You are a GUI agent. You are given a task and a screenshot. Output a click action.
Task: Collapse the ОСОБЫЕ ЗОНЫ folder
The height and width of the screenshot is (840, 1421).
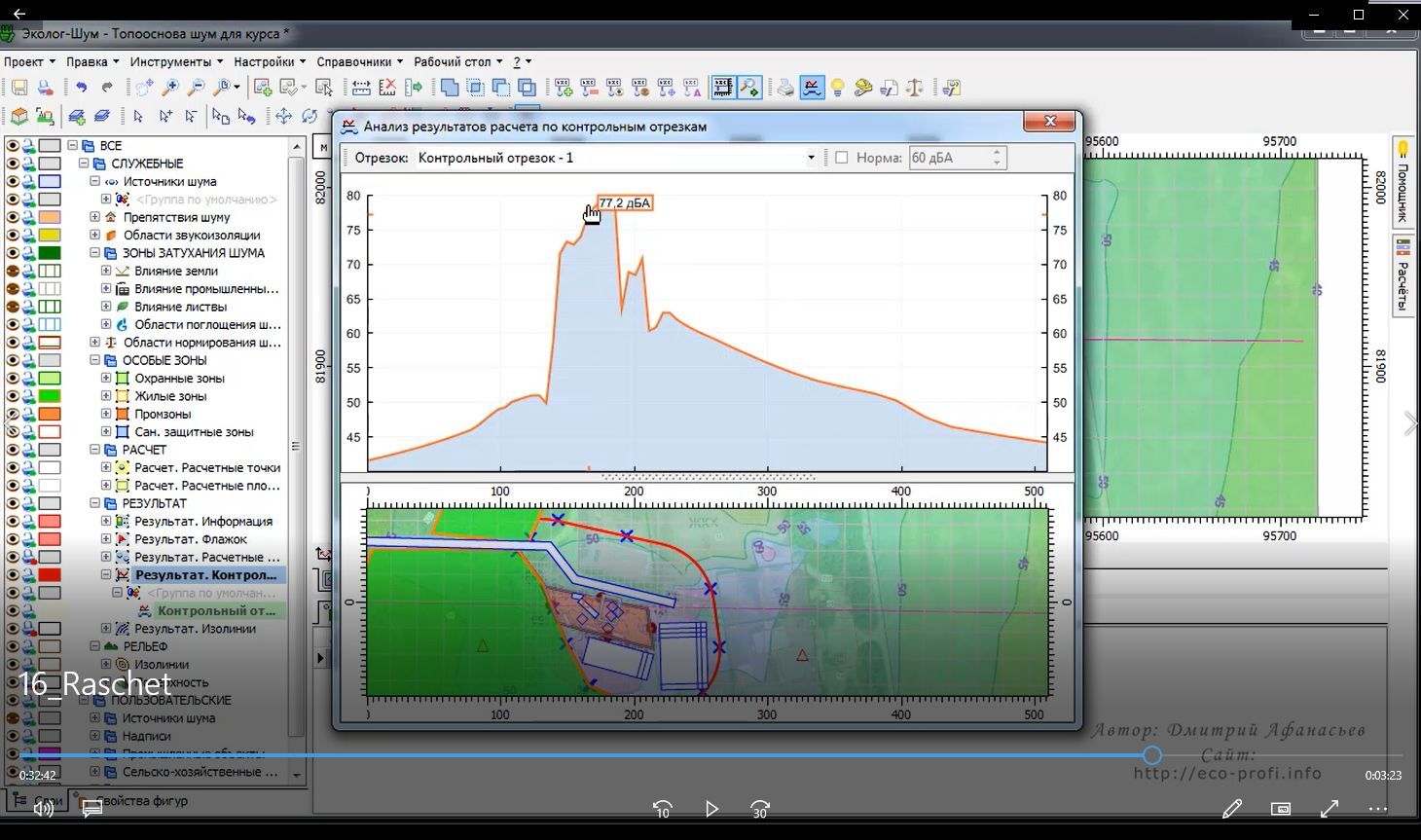coord(94,360)
